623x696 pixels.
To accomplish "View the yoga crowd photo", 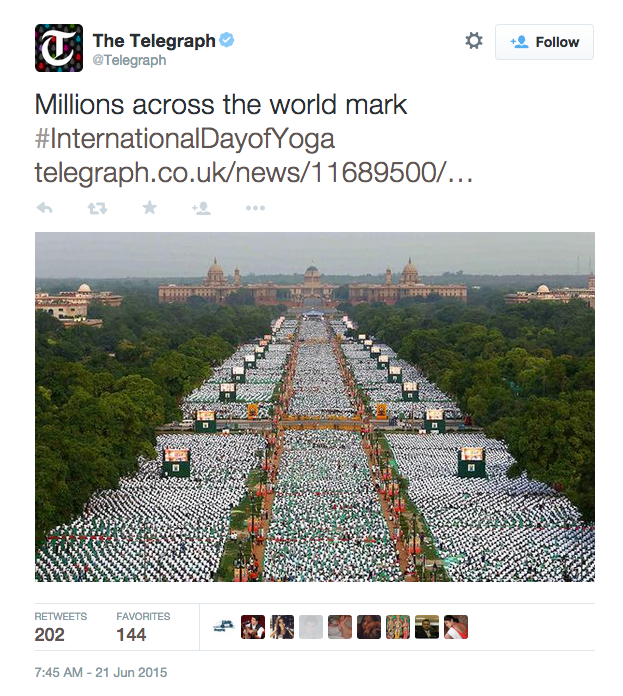I will [315, 407].
